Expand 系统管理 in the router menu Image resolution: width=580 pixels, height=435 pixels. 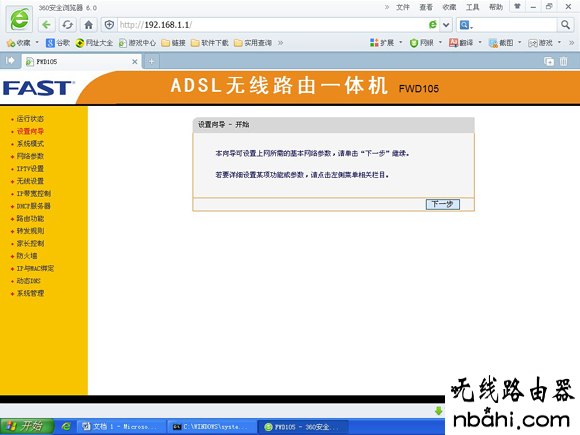pyautogui.click(x=30, y=293)
